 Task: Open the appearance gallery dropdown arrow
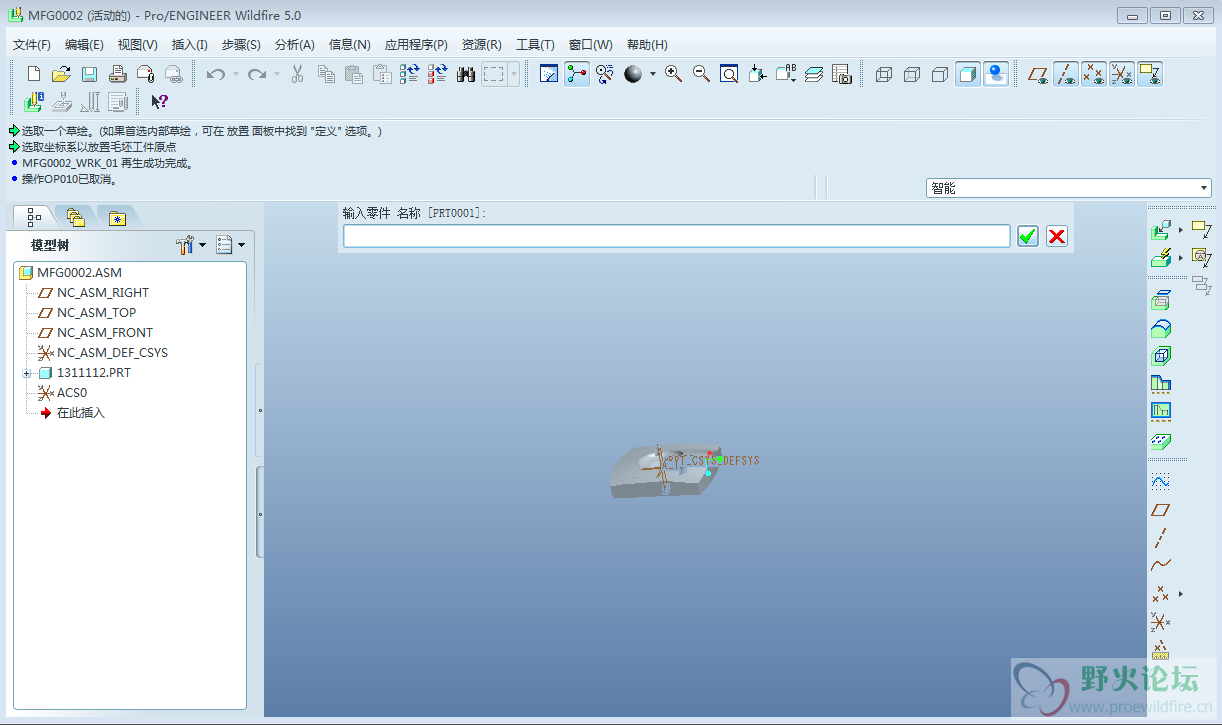click(653, 74)
